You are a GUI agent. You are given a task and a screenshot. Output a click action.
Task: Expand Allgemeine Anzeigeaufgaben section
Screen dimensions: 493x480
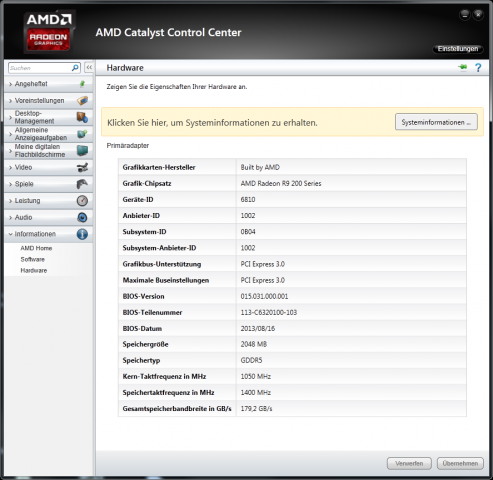click(49, 134)
